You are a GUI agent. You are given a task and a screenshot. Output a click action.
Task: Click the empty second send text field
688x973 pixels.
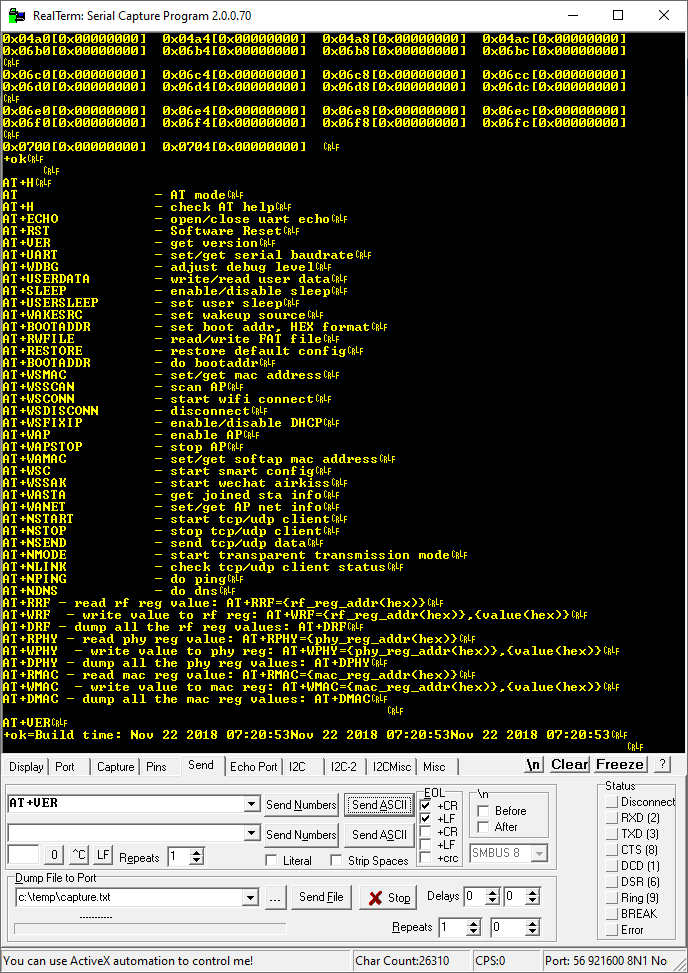pos(126,832)
